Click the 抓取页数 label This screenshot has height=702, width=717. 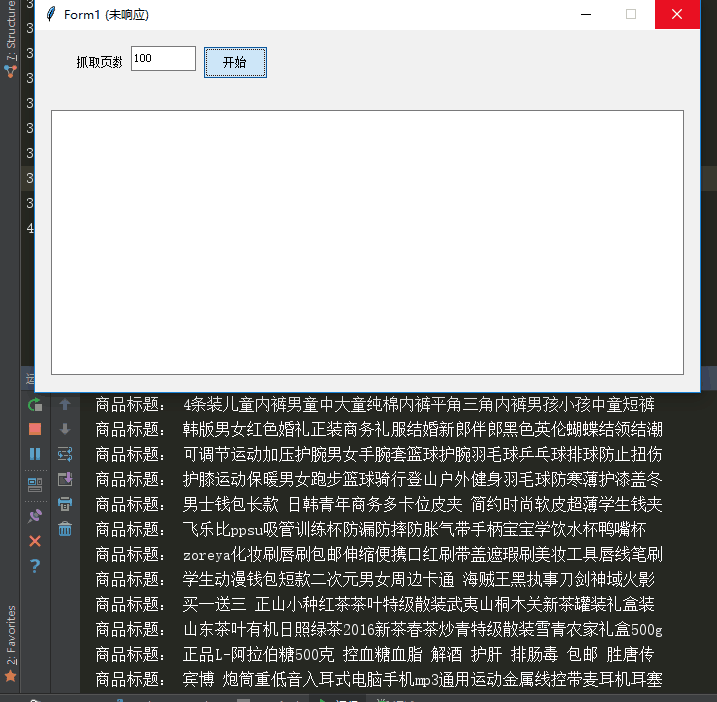pyautogui.click(x=100, y=62)
